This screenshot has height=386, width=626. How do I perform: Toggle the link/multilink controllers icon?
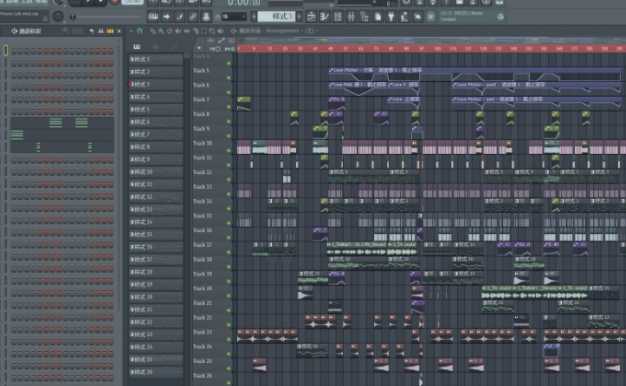pyautogui.click(x=193, y=17)
